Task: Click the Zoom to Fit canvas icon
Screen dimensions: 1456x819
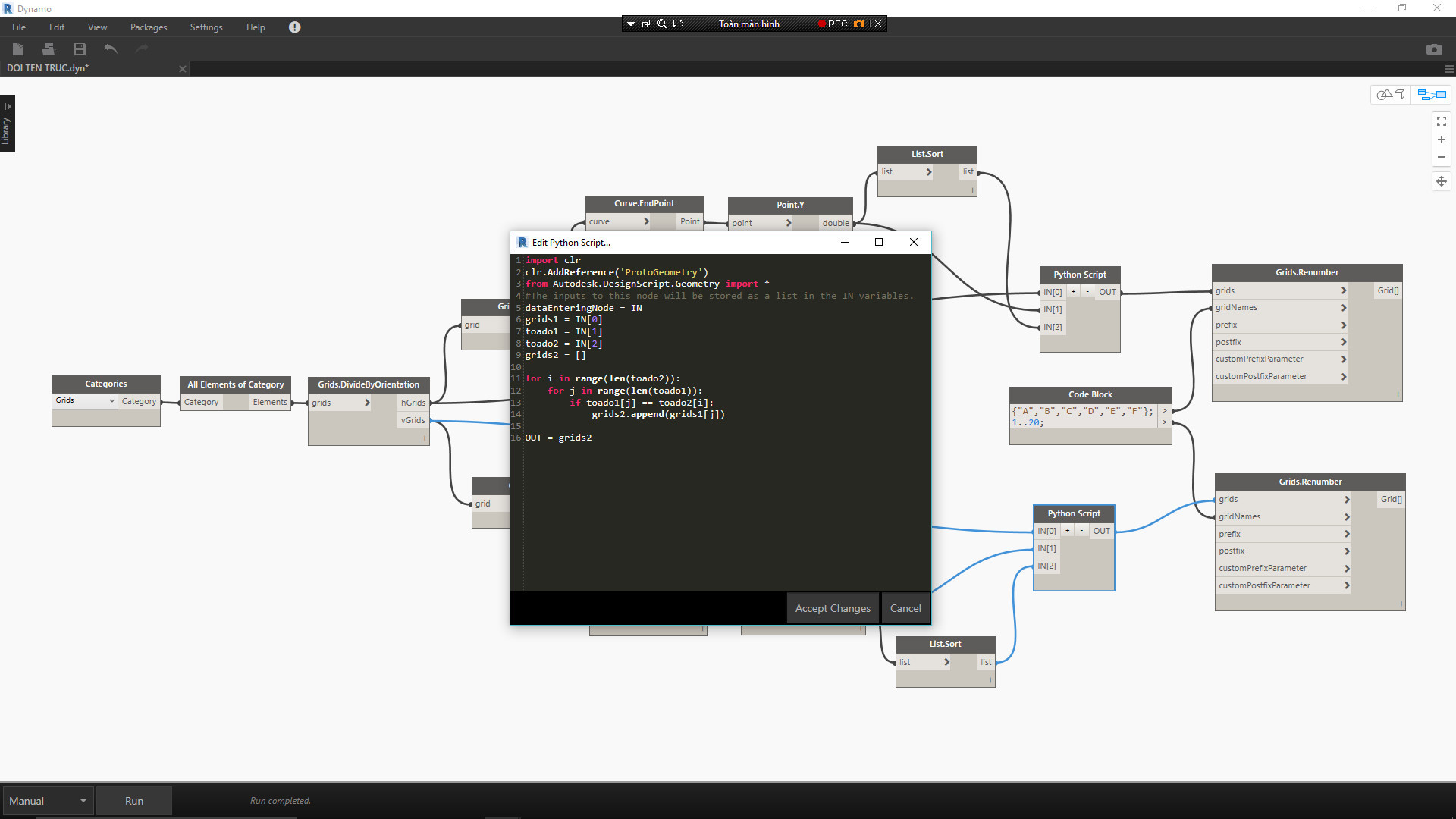Action: pyautogui.click(x=1441, y=121)
